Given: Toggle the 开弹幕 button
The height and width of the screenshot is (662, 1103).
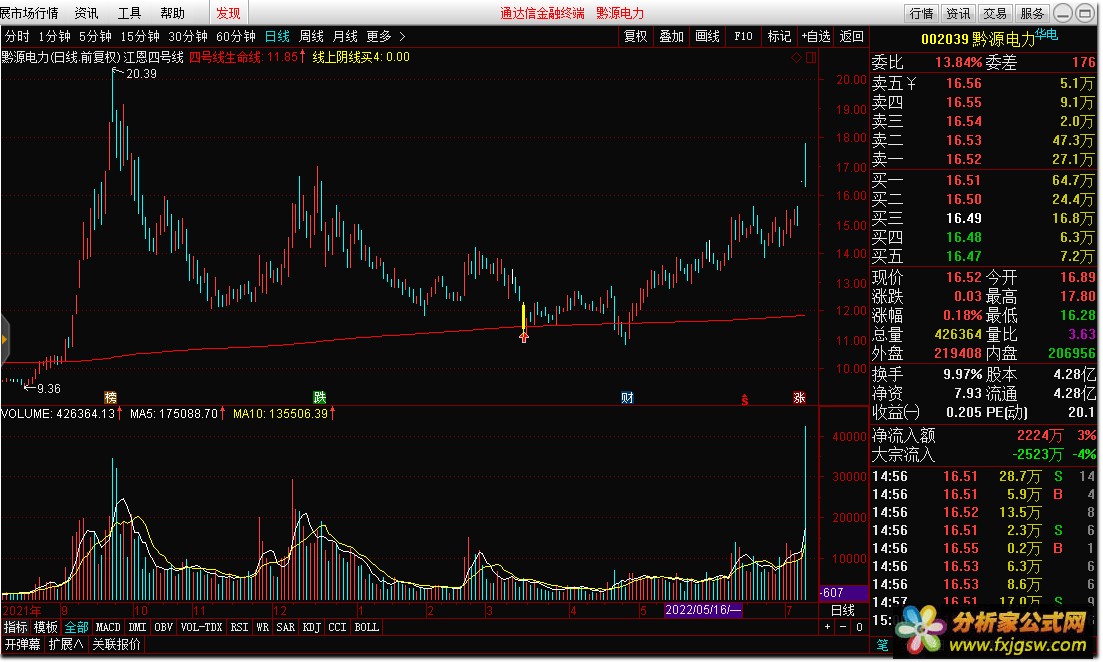Looking at the screenshot, I should (23, 644).
